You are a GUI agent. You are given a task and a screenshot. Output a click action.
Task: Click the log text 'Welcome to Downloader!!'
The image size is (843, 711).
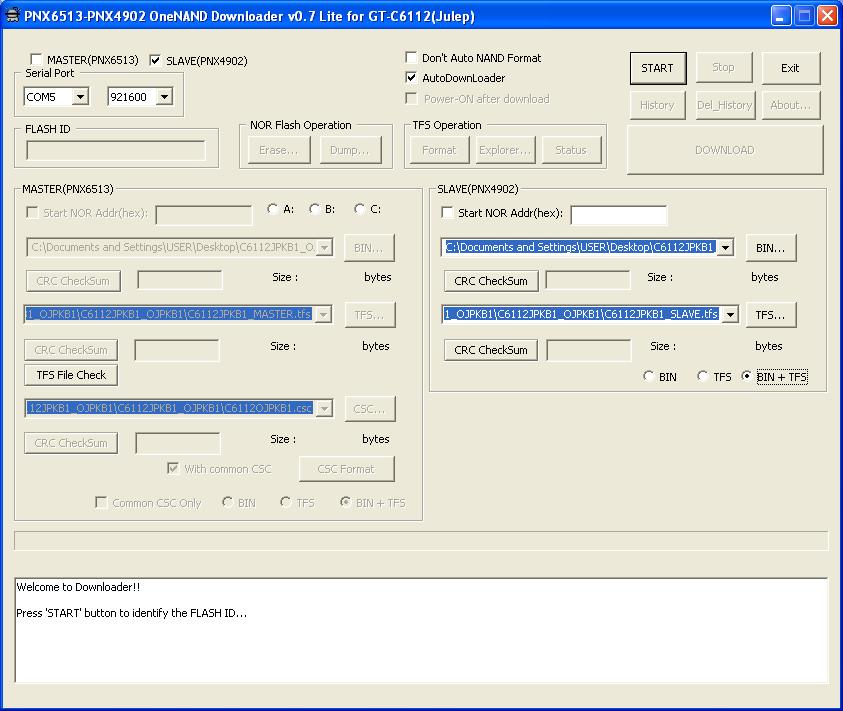[x=78, y=587]
